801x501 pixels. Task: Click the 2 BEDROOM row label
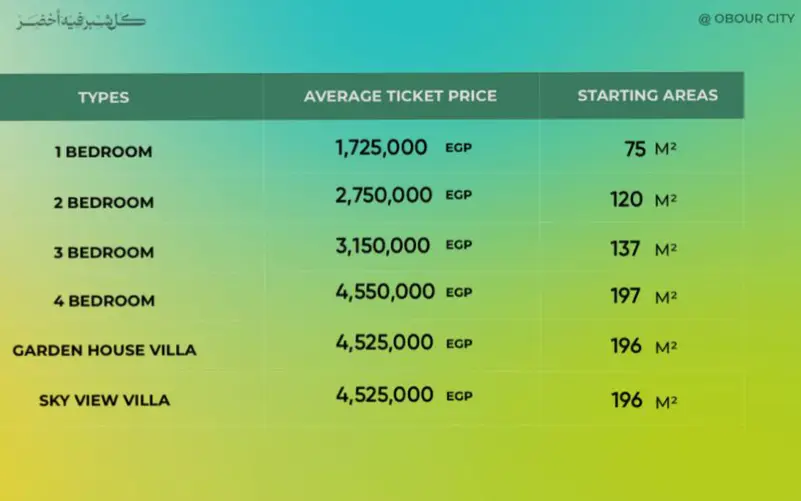point(104,202)
